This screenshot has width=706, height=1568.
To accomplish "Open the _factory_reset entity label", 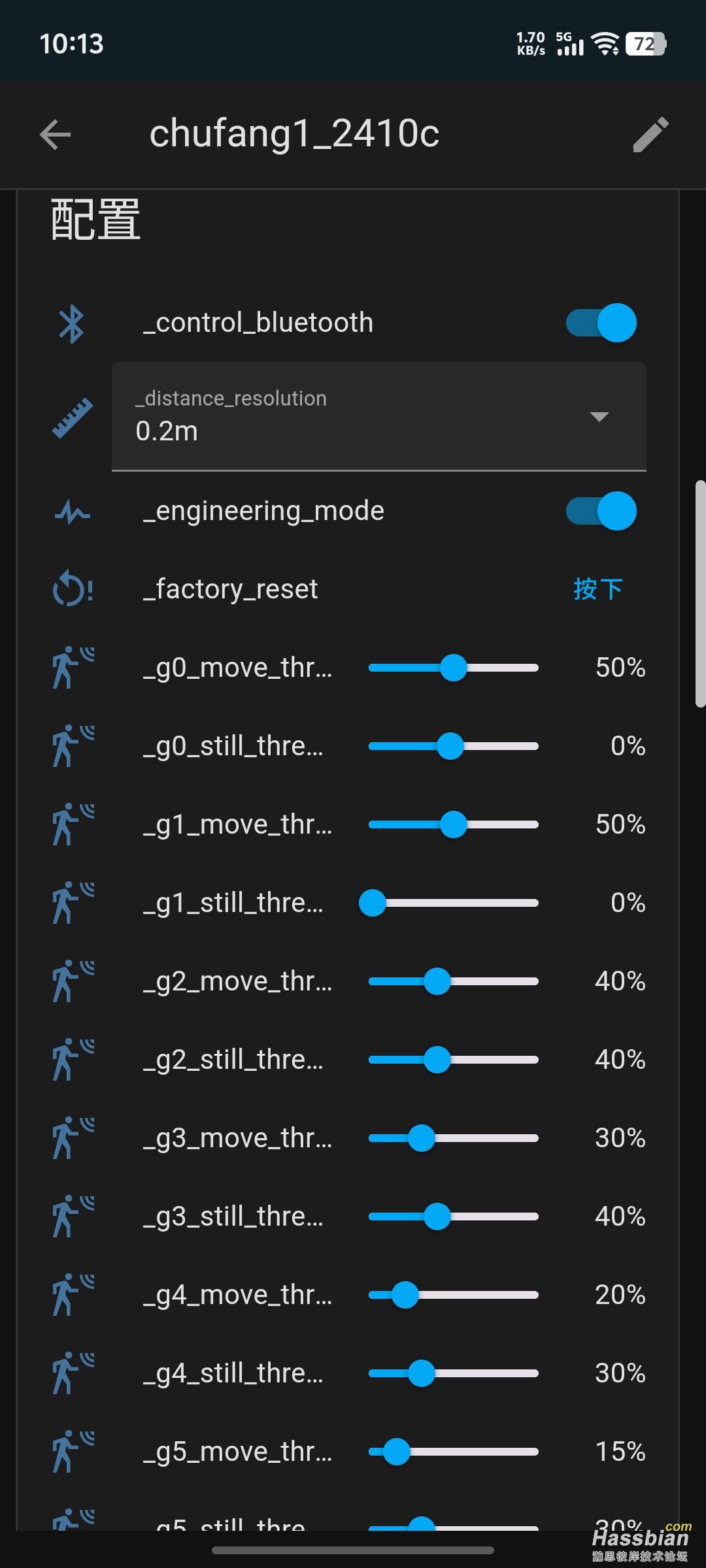I will pos(231,589).
